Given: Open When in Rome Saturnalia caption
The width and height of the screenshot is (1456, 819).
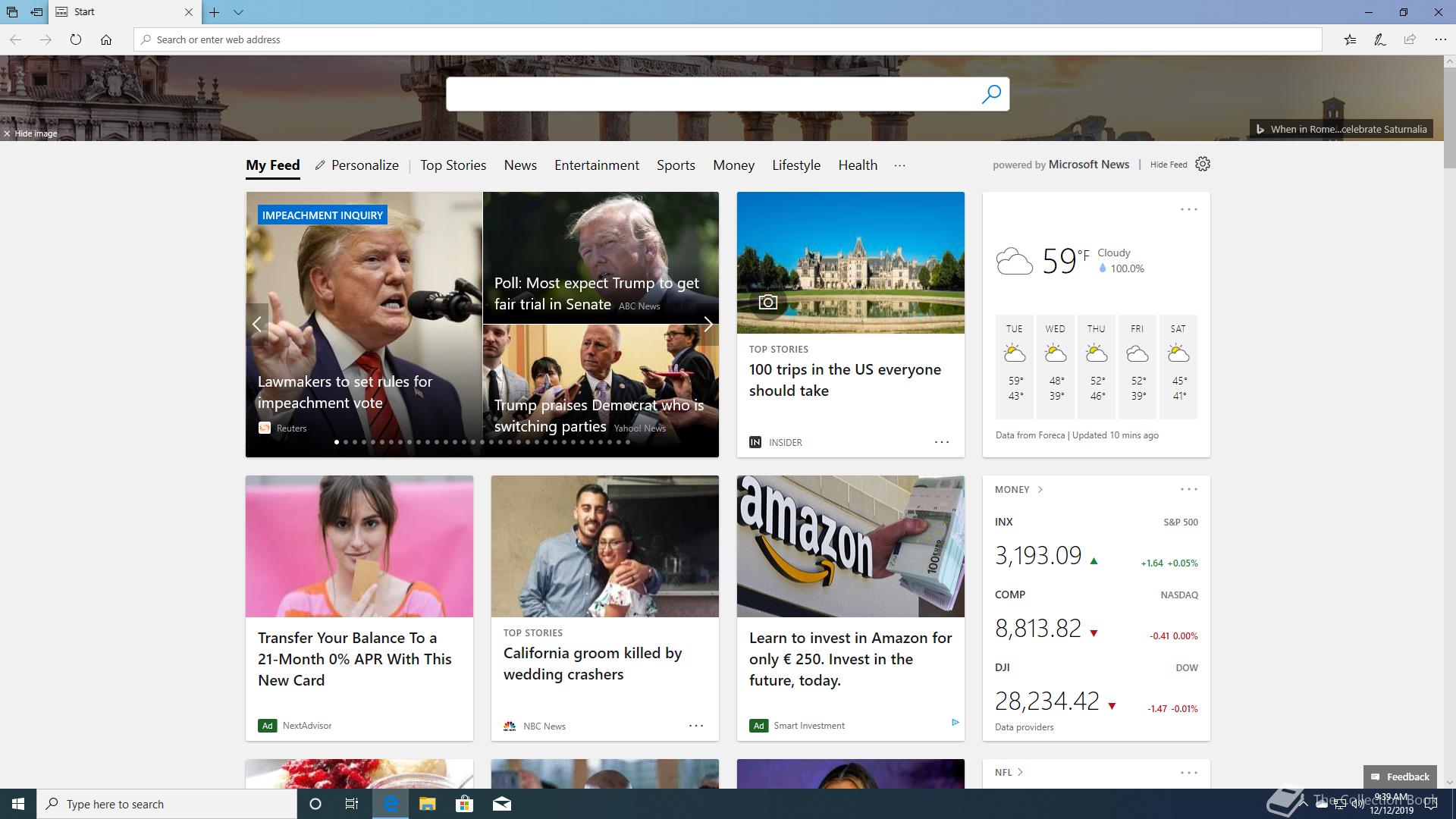Looking at the screenshot, I should pos(1341,129).
